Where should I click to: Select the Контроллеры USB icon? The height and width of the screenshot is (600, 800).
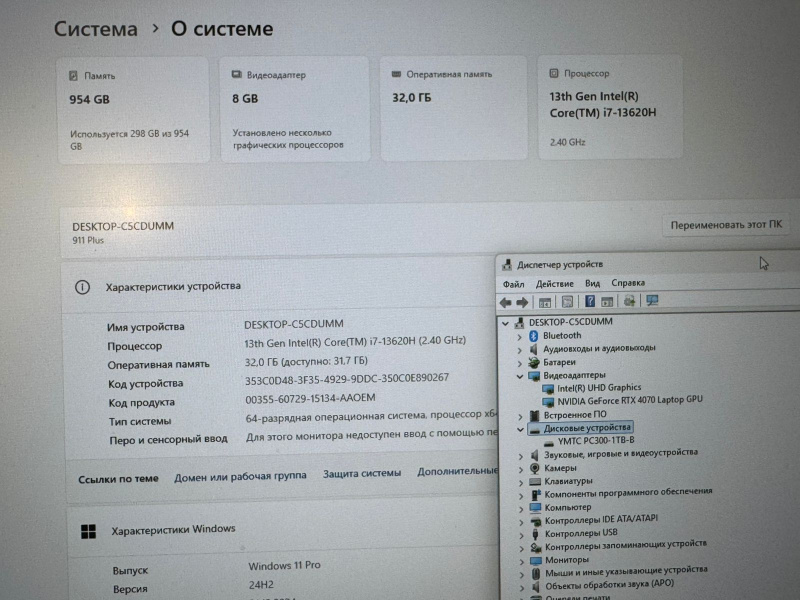pos(535,534)
